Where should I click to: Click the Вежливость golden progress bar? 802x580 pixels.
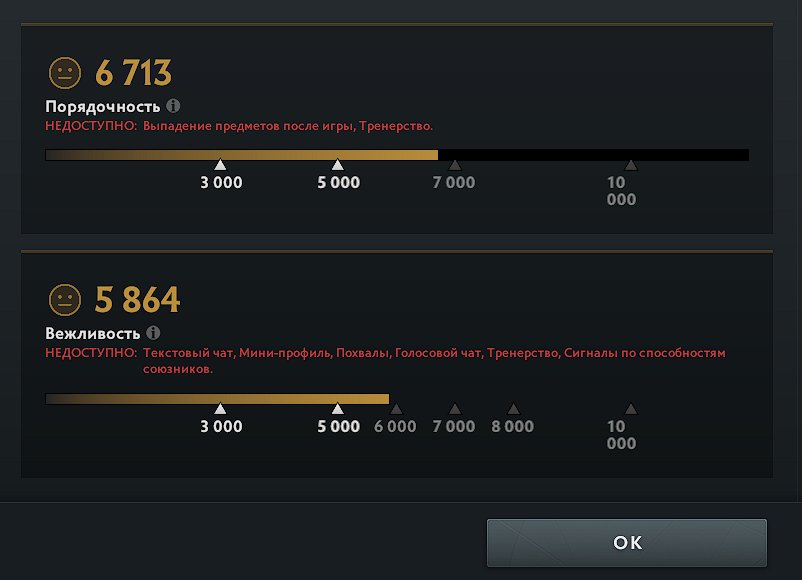click(217, 399)
